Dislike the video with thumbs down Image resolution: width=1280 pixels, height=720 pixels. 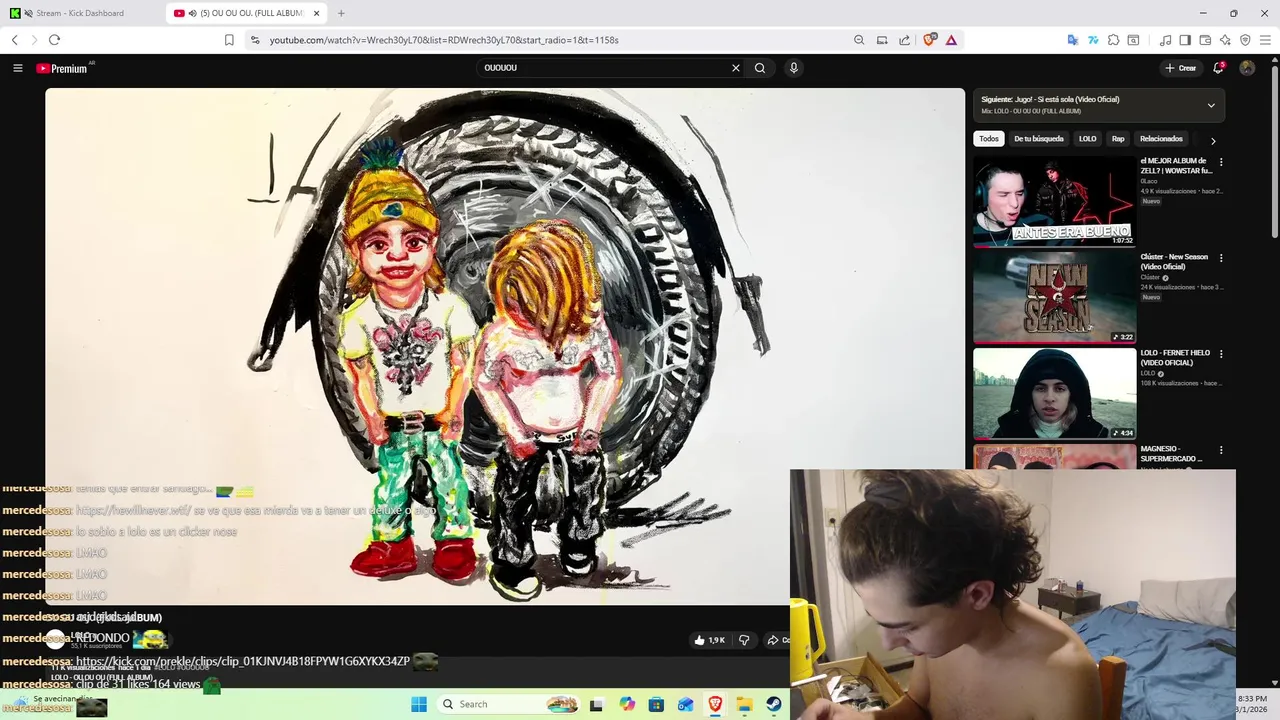[744, 640]
